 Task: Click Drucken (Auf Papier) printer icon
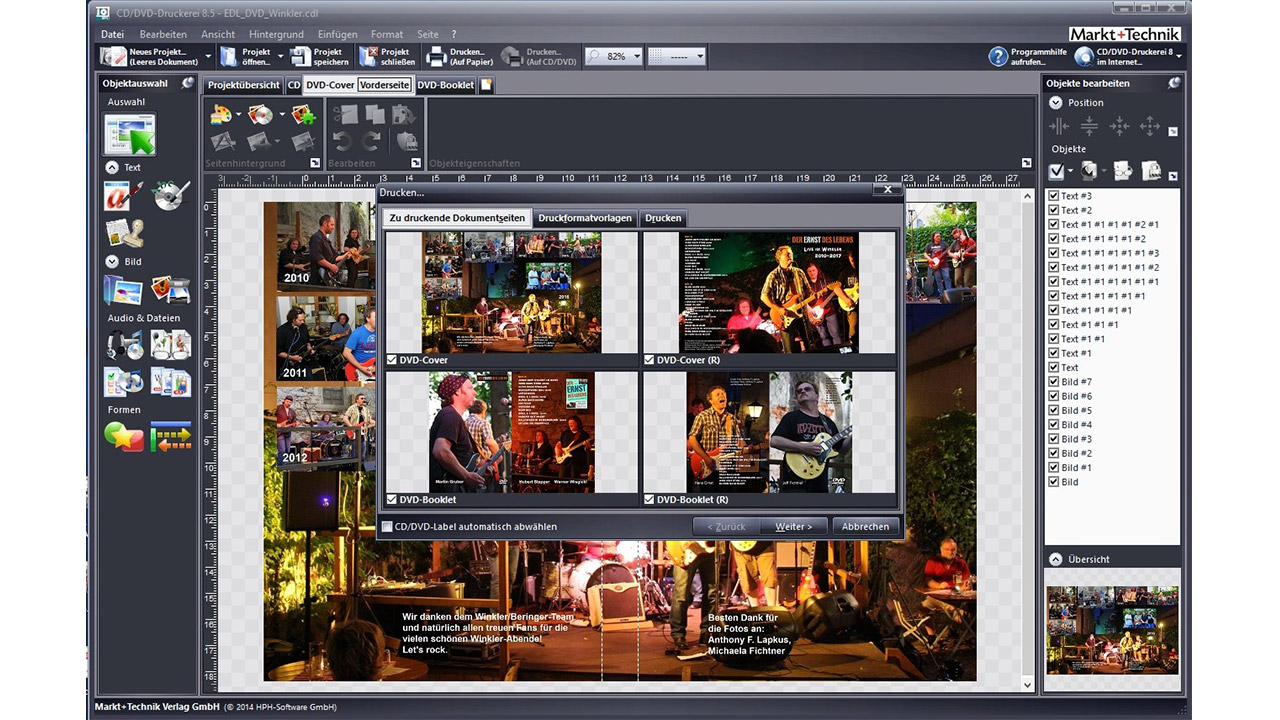[x=436, y=57]
